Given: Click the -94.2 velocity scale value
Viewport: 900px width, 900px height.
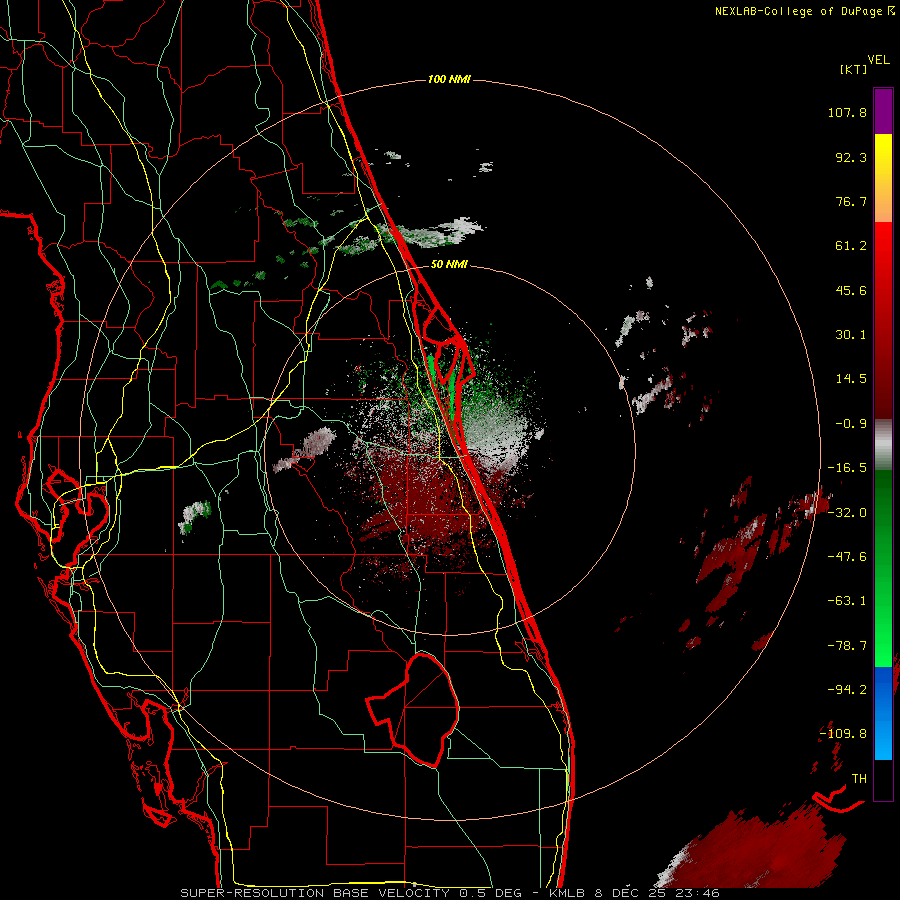Looking at the screenshot, I should tap(847, 689).
